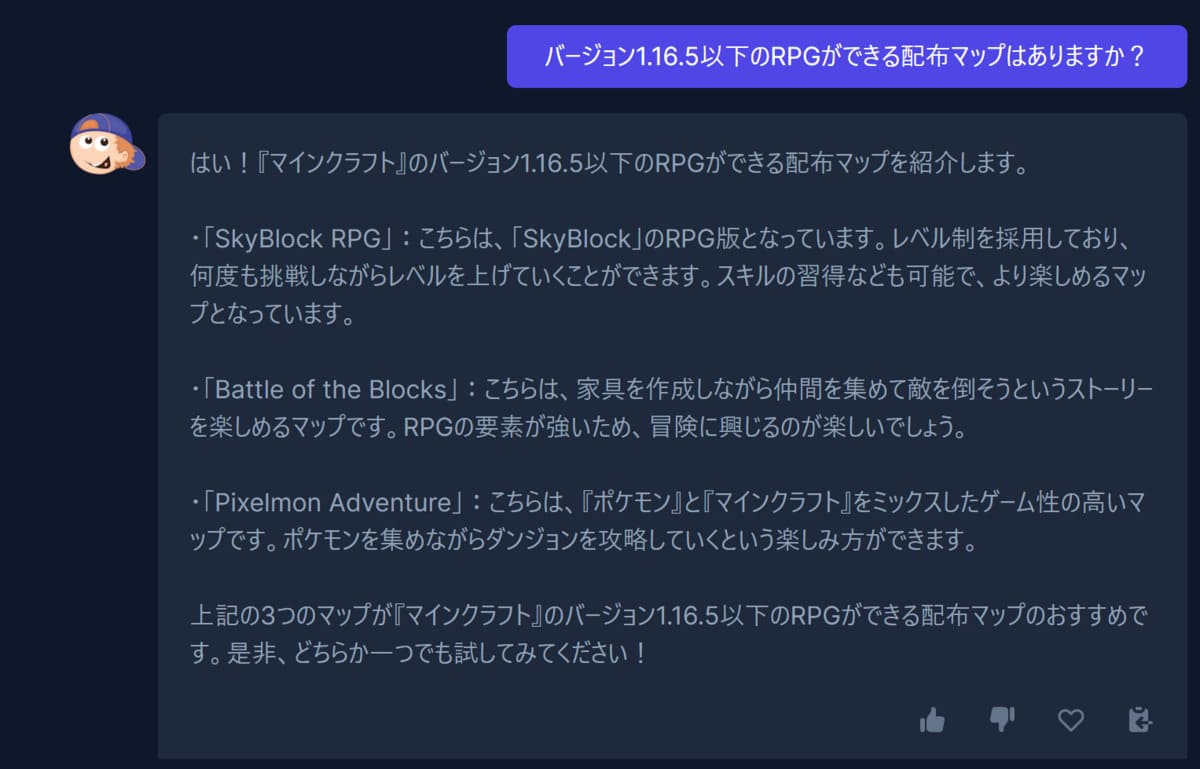This screenshot has width=1200, height=769.
Task: Click the thumbs down icon
Action: click(1002, 719)
